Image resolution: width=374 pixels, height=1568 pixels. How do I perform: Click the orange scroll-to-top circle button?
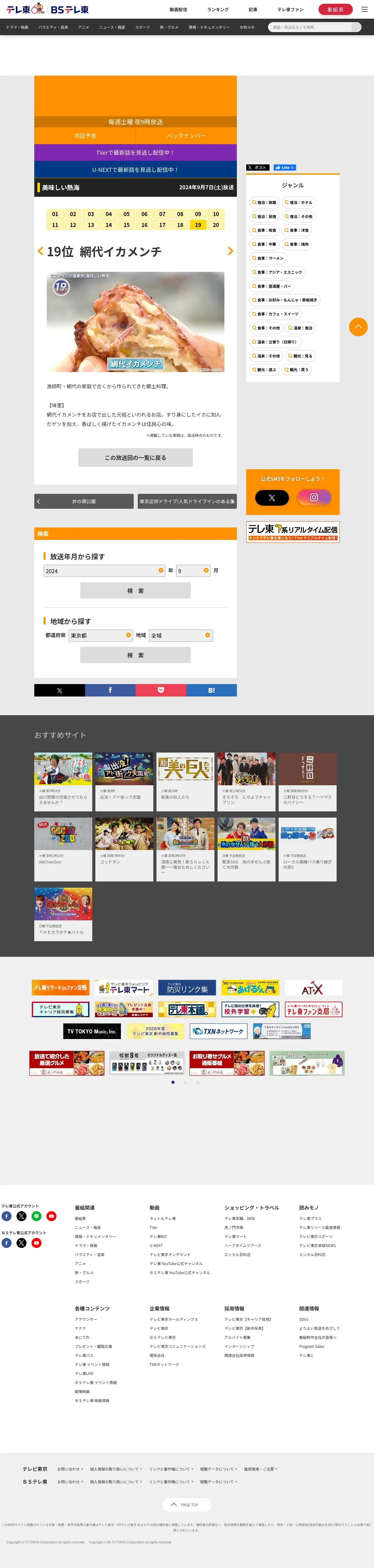[x=358, y=327]
